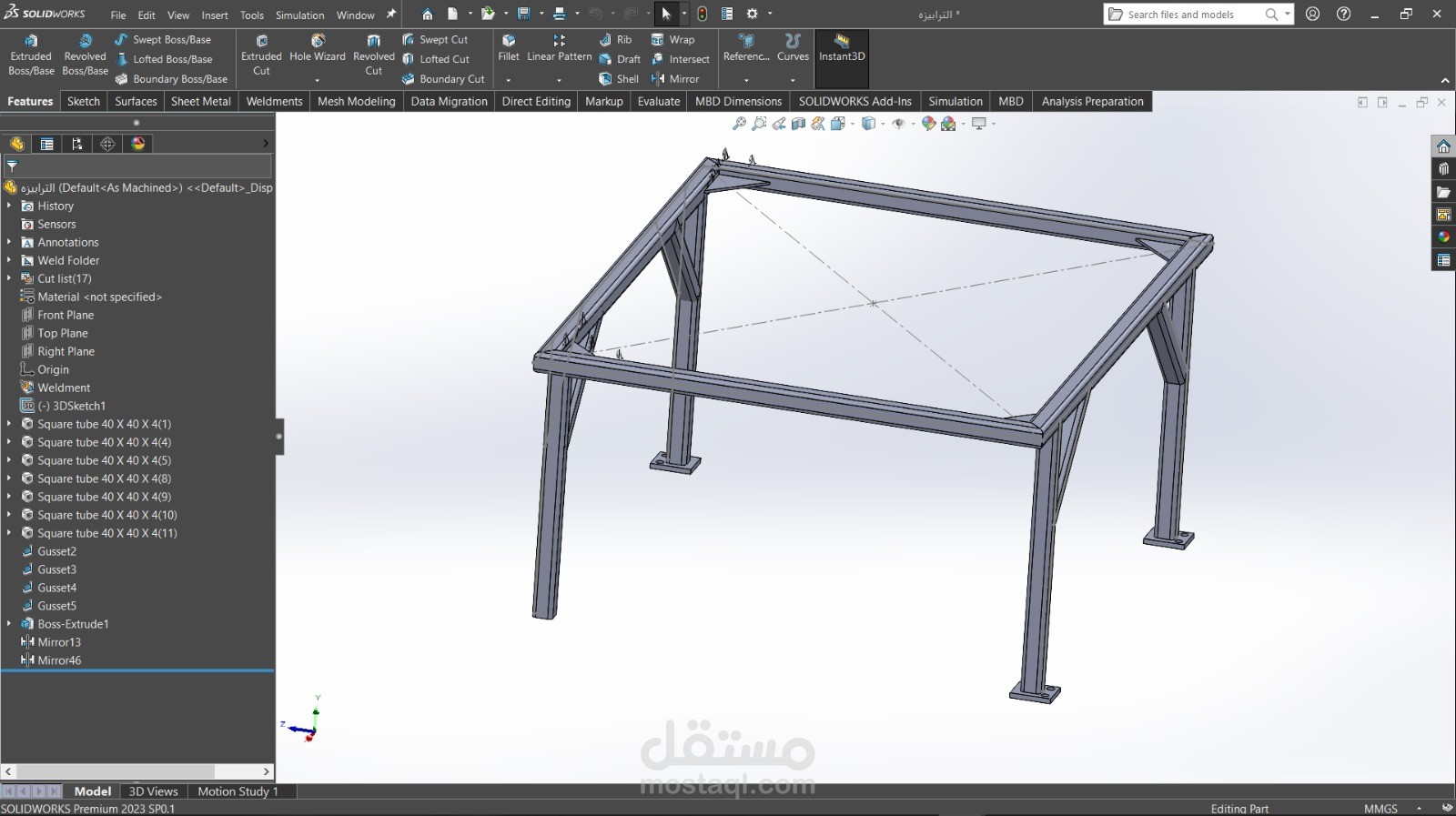Click the Help question mark icon
The image size is (1456, 816).
pos(1343,14)
